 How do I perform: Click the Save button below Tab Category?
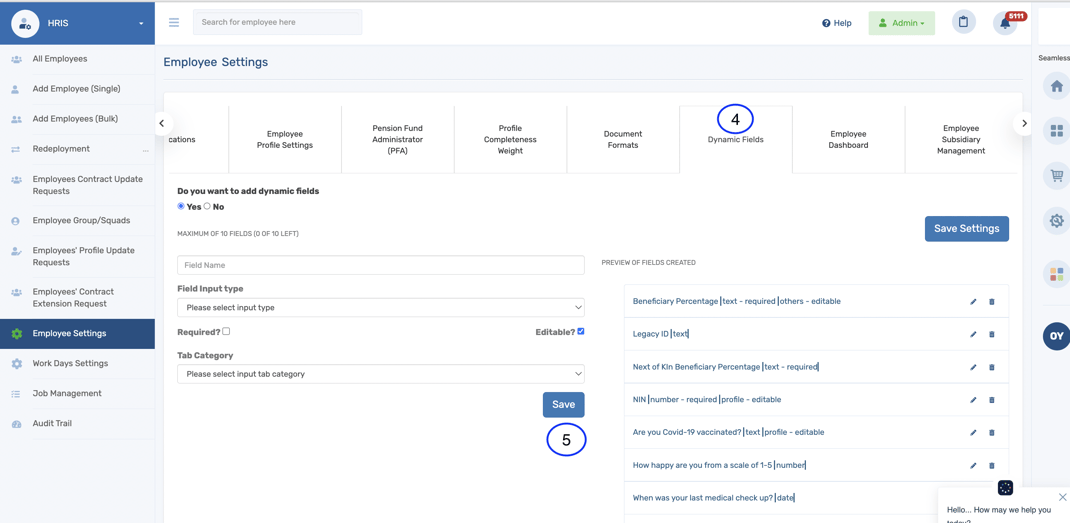coord(564,405)
